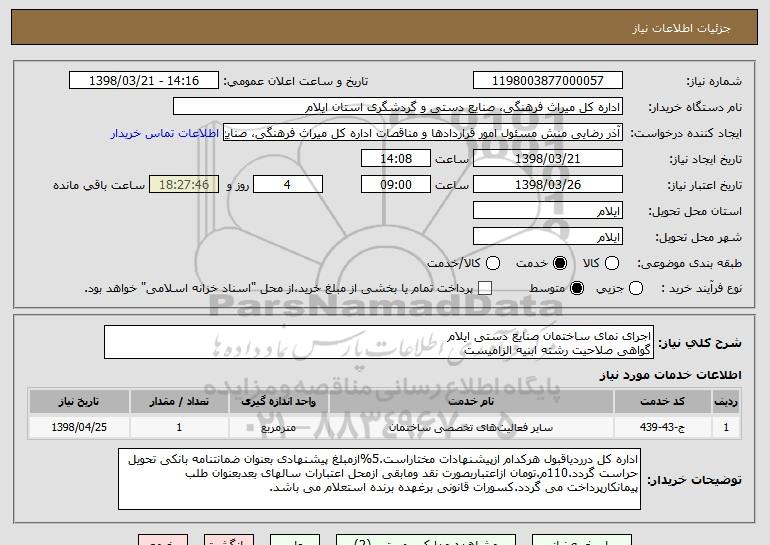Click the need number field 1198003877000057

[x=548, y=81]
